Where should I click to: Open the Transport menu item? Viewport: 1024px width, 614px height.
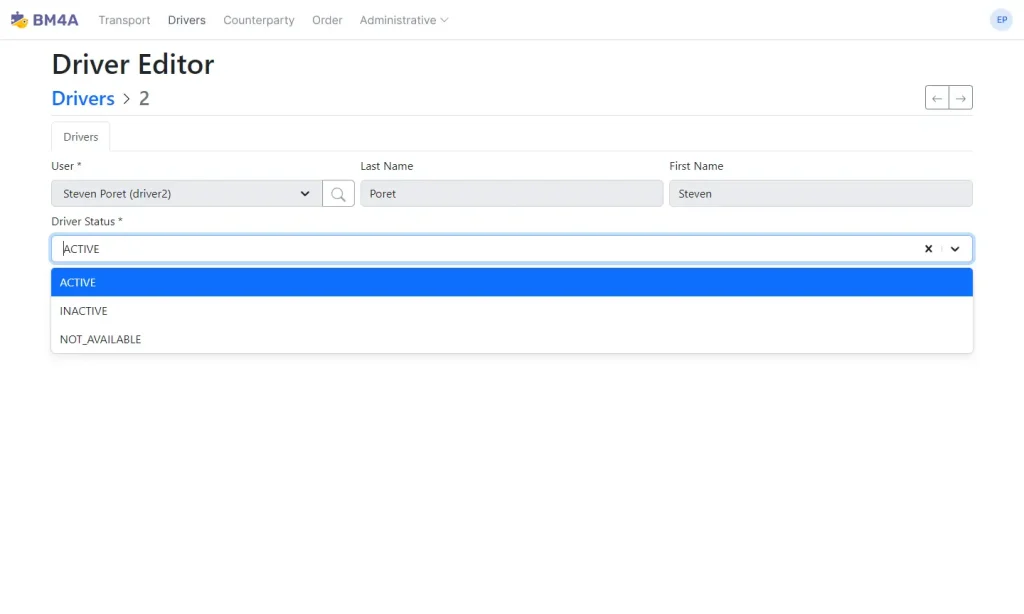tap(124, 20)
